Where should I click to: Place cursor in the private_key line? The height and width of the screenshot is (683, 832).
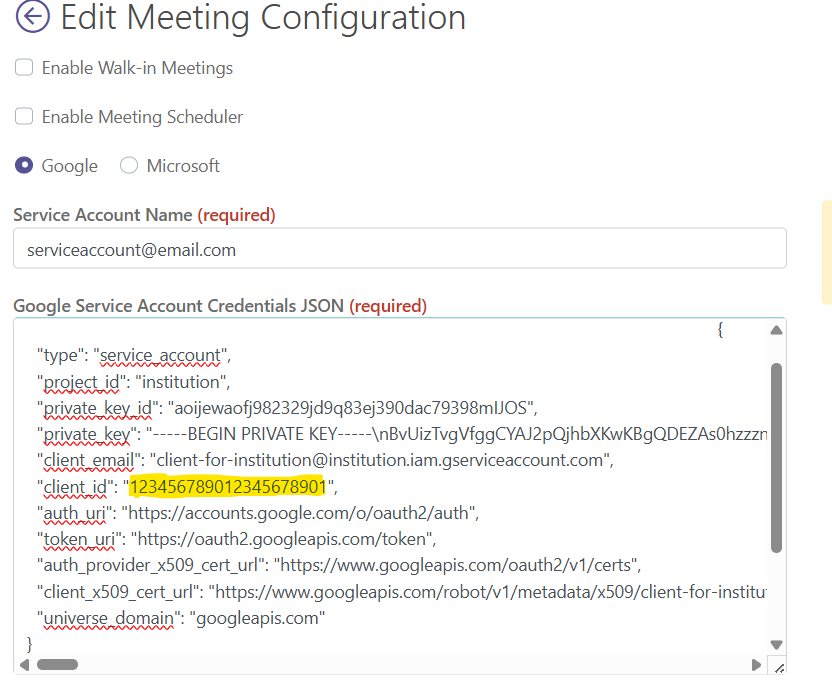tap(402, 434)
